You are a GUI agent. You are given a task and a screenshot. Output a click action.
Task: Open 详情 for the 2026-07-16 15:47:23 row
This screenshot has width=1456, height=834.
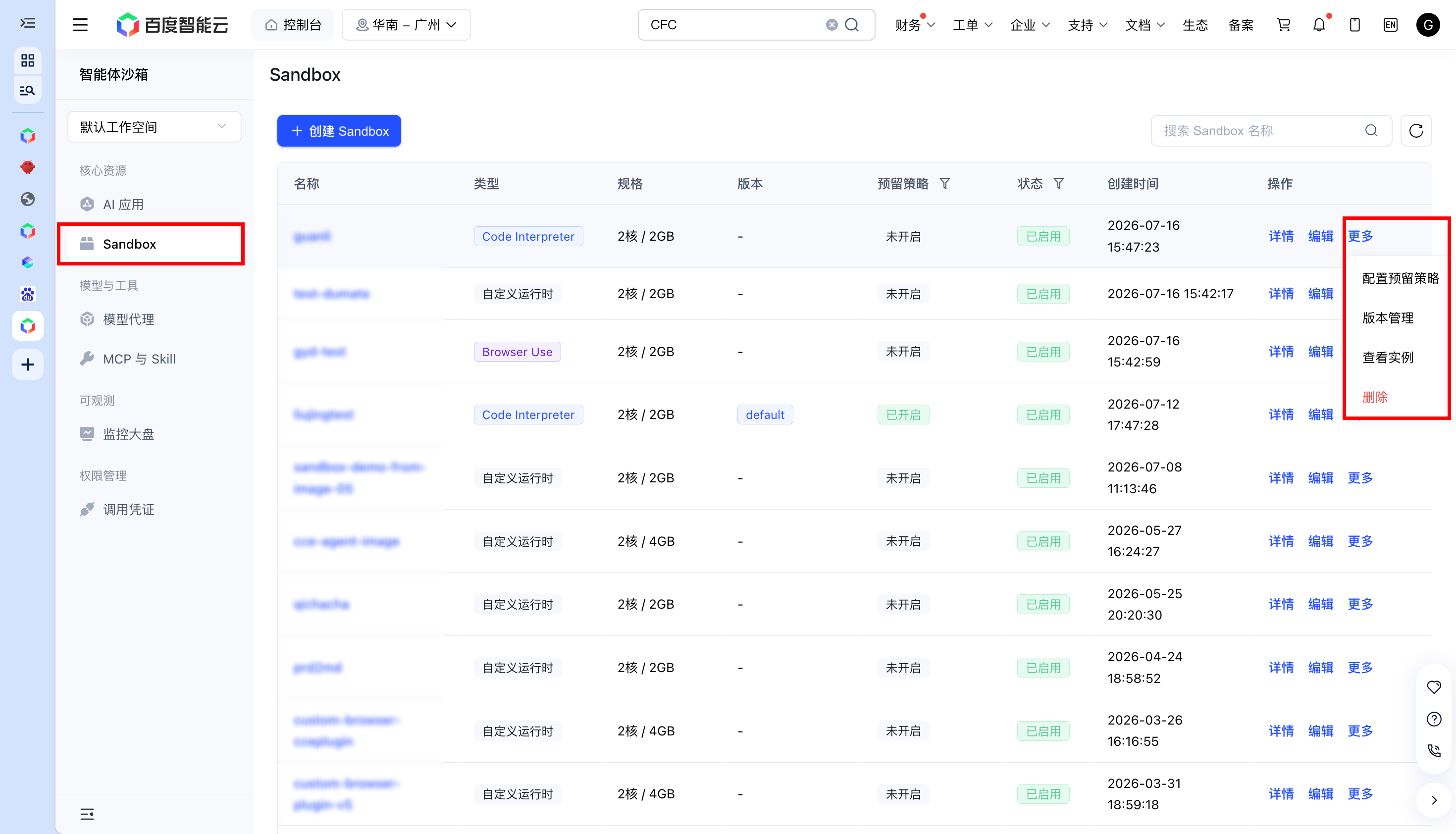1281,236
